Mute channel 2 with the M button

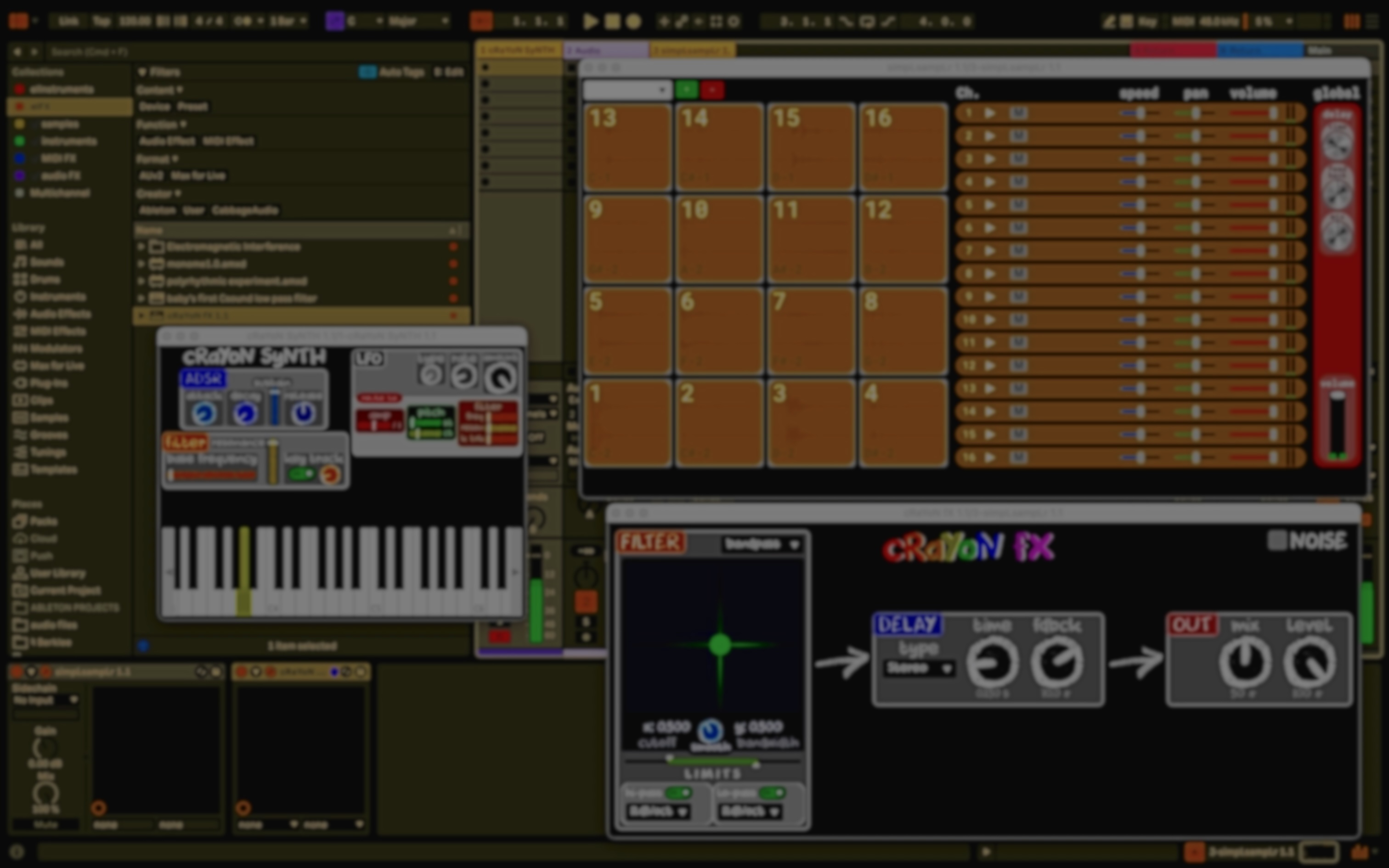pos(1018,136)
